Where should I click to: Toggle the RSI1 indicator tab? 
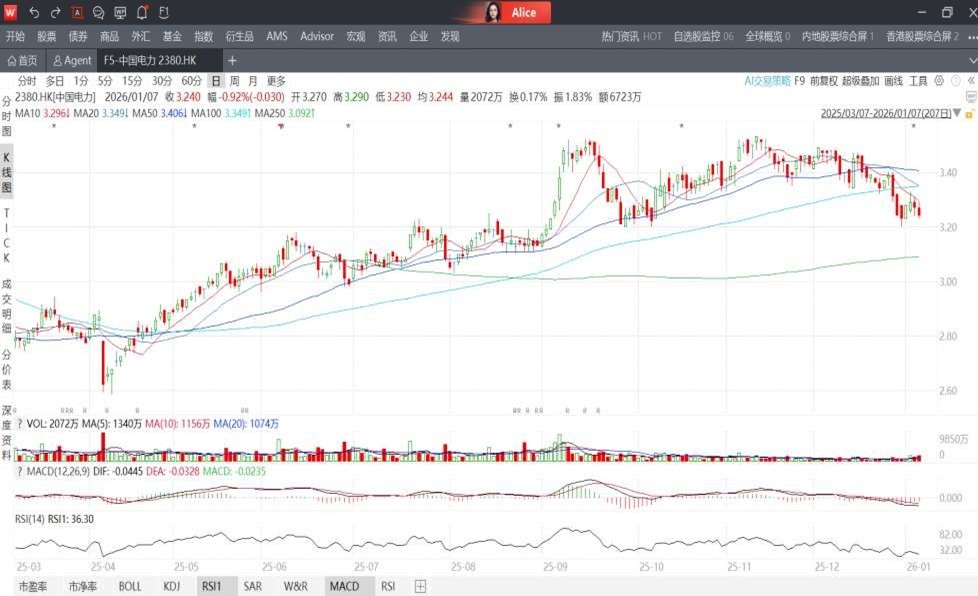point(211,586)
